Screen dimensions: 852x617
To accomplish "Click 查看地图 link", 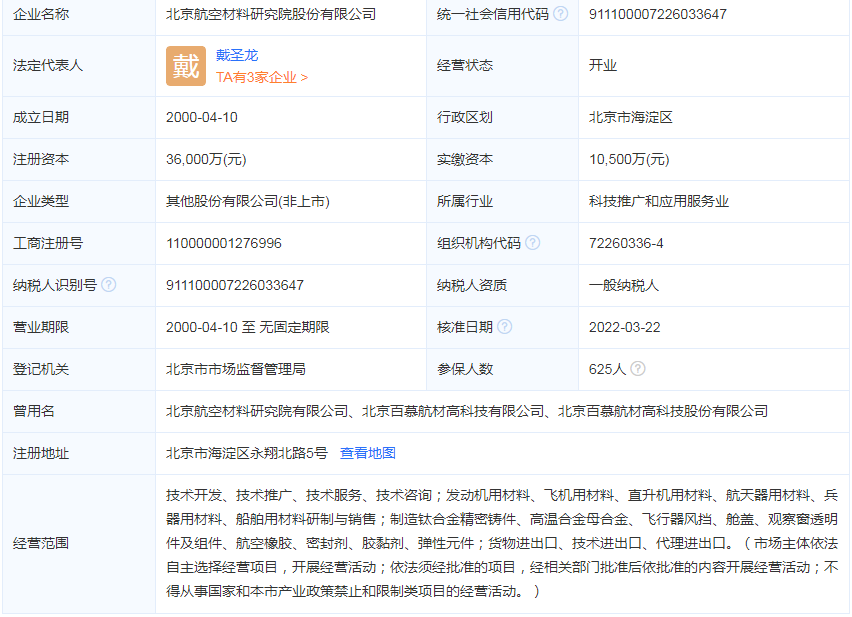I will pyautogui.click(x=368, y=453).
